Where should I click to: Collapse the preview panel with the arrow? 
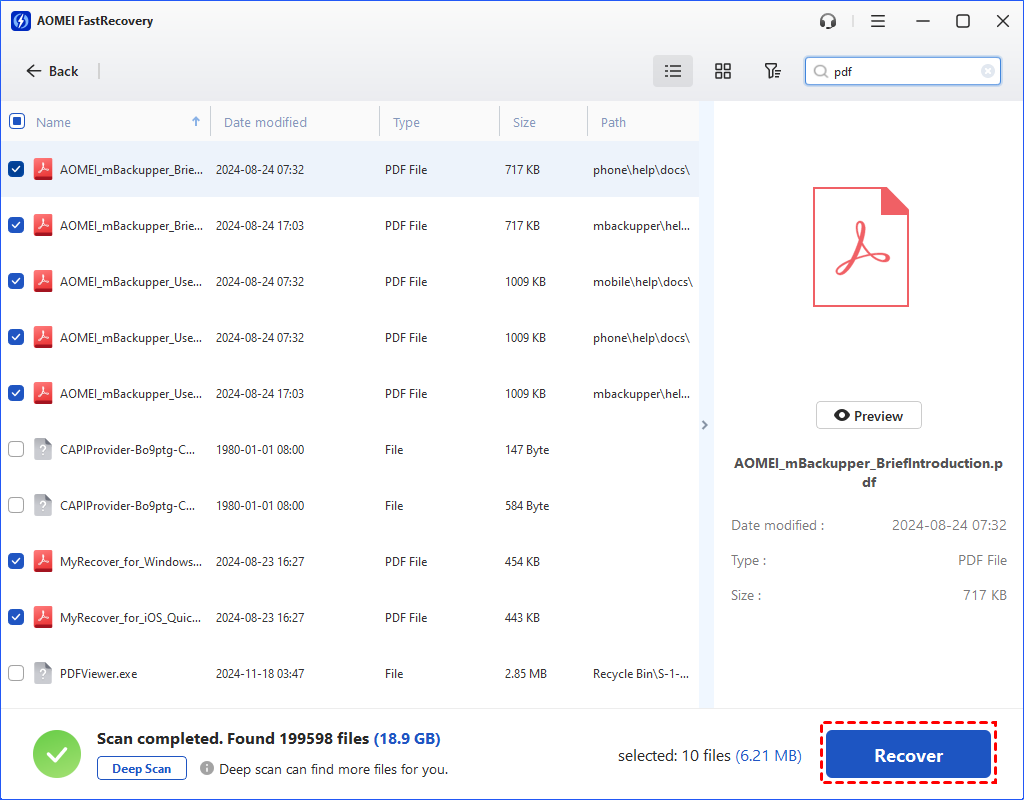click(704, 425)
